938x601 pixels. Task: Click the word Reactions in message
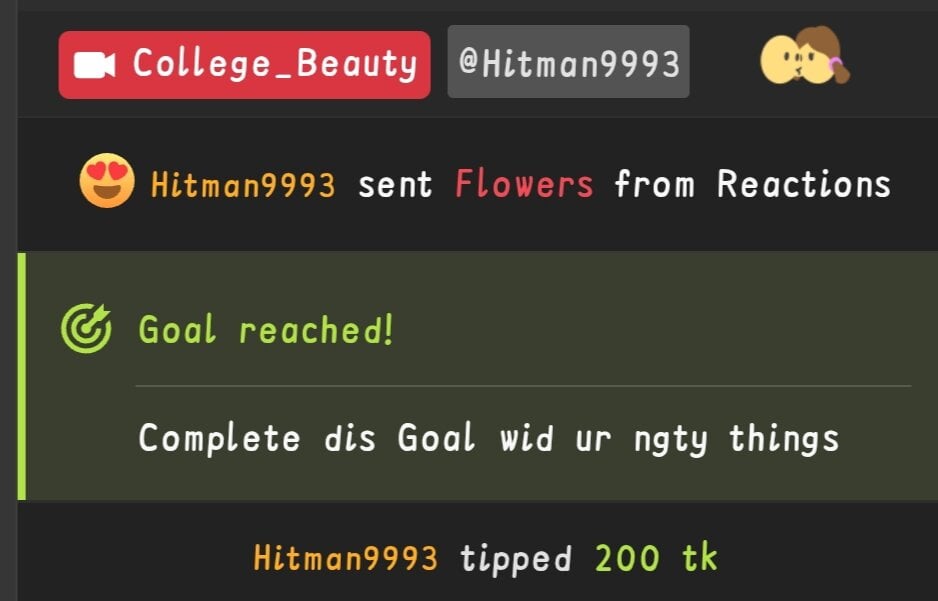(x=803, y=184)
